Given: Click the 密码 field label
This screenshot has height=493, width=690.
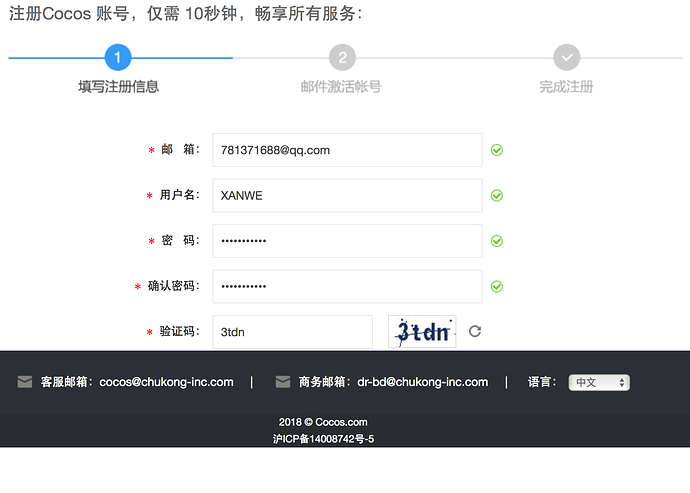Looking at the screenshot, I should point(180,240).
